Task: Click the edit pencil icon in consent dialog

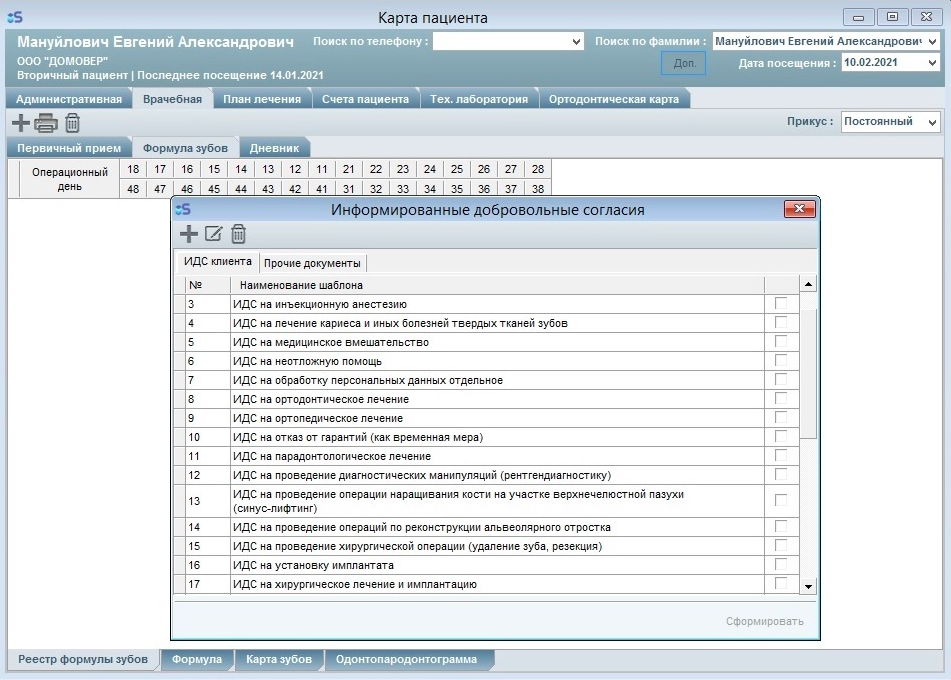Action: (213, 234)
